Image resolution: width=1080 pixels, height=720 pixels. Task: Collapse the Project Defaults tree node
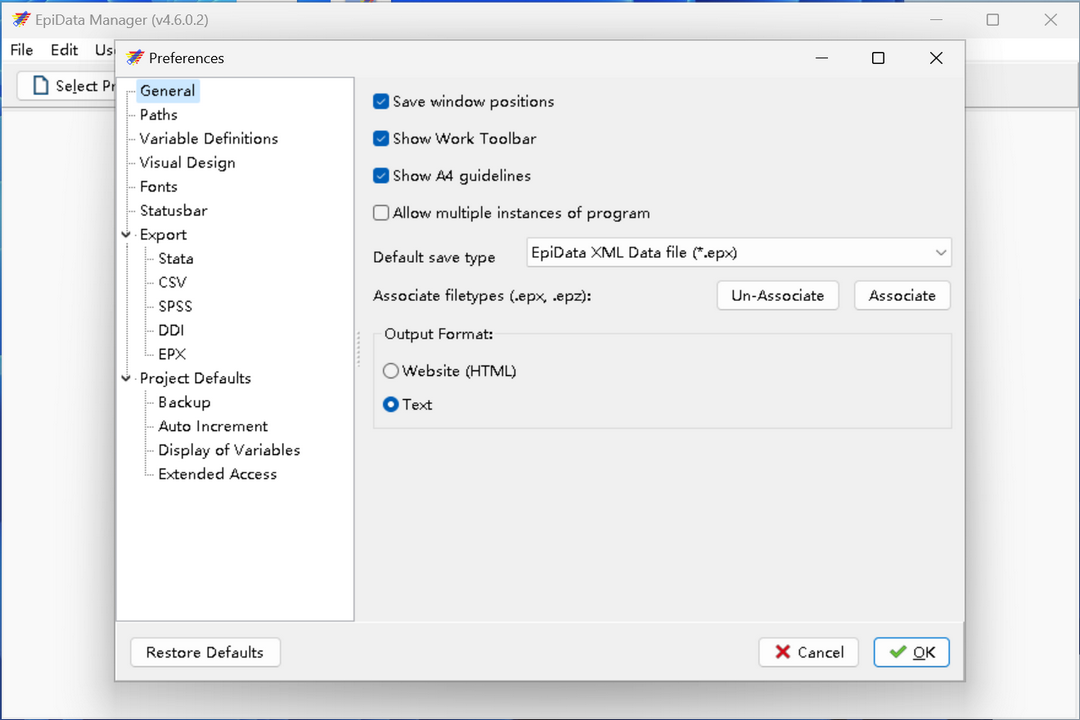(127, 379)
